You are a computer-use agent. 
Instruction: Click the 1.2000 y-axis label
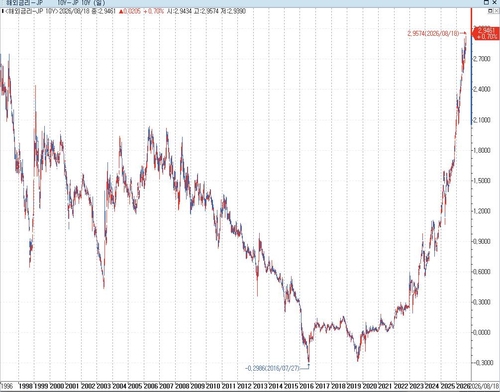click(x=482, y=211)
